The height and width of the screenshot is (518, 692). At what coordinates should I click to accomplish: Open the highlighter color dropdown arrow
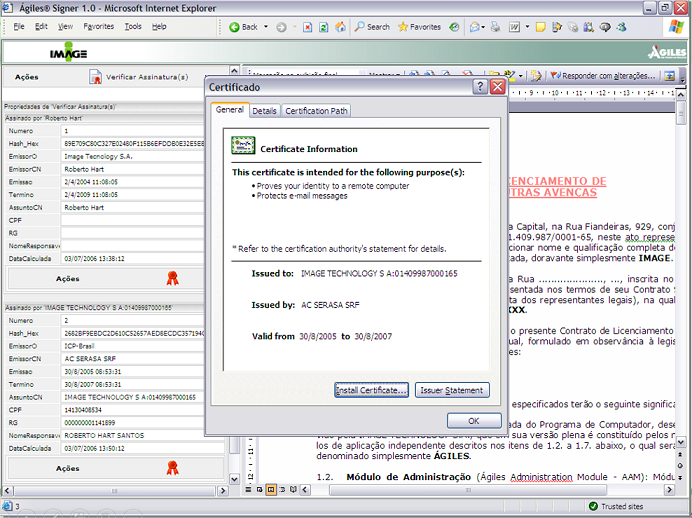coord(521,76)
